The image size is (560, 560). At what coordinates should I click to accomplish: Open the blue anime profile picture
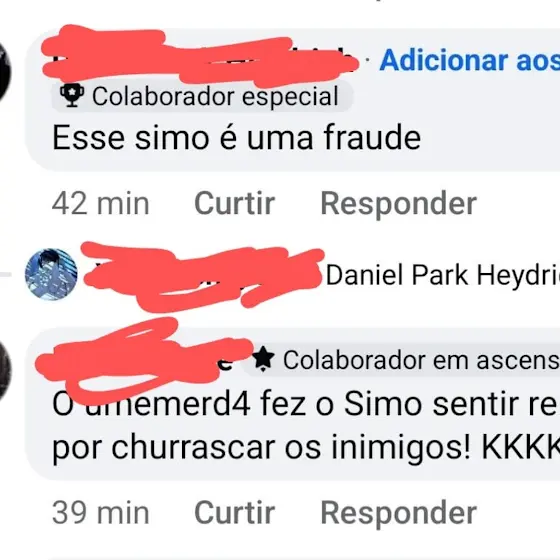click(x=51, y=274)
